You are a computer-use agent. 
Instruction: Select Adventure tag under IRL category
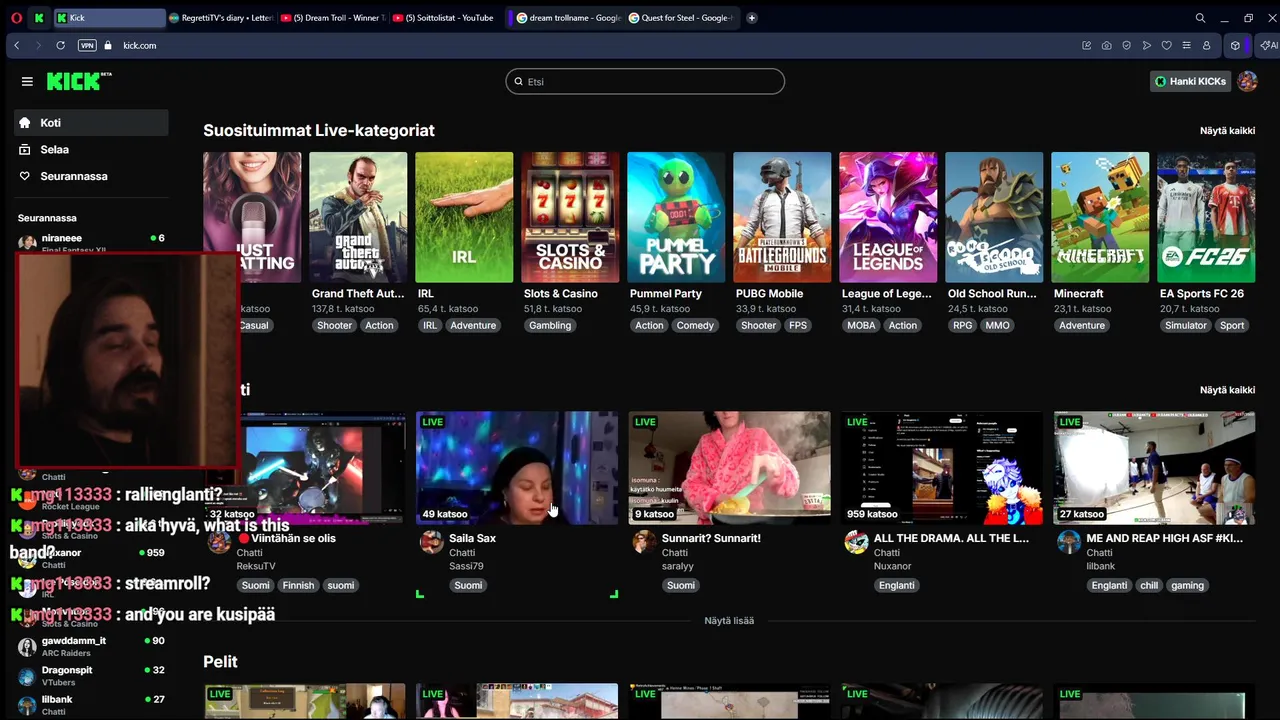[x=473, y=326]
